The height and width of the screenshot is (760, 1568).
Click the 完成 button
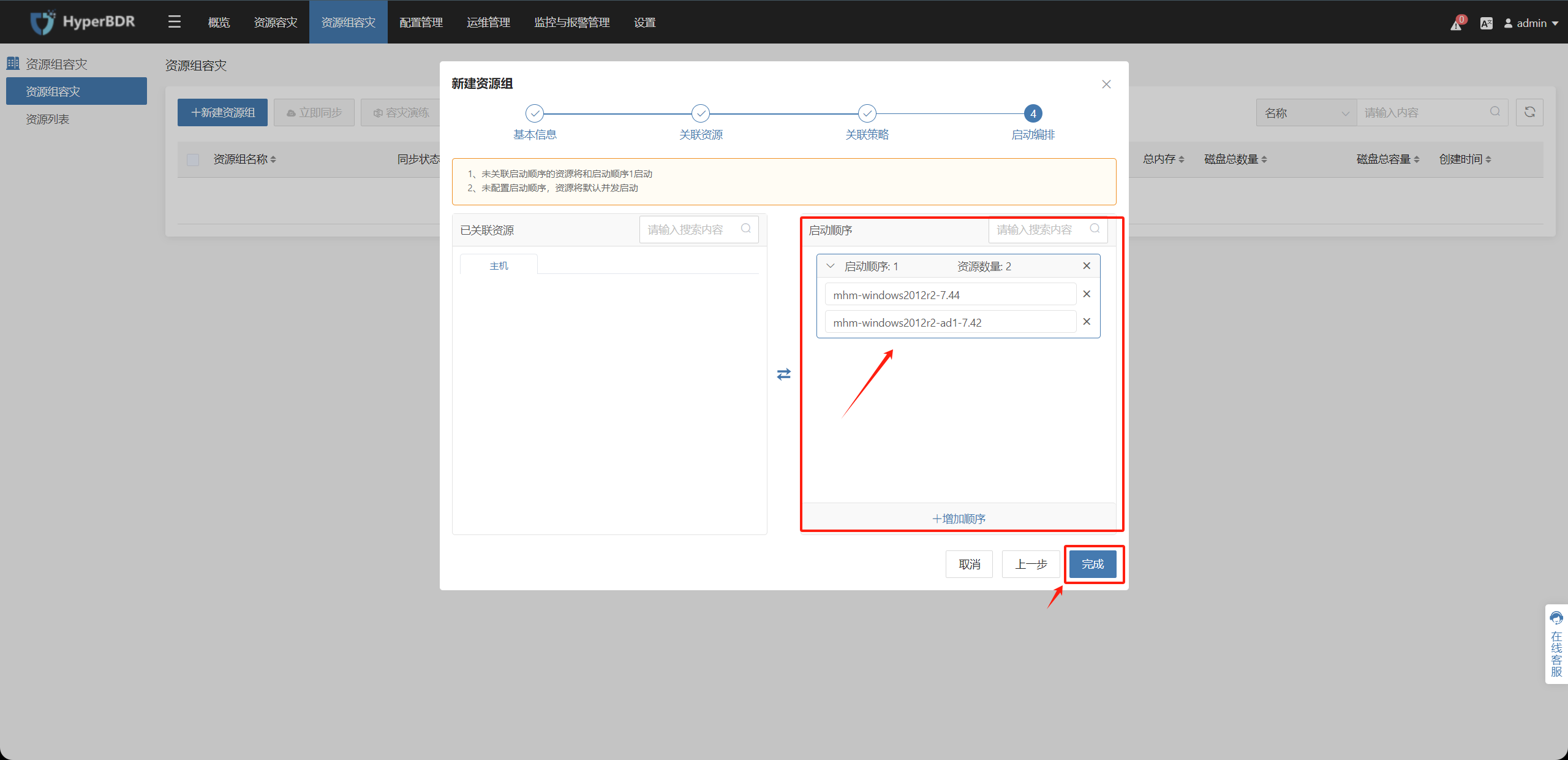(1093, 564)
